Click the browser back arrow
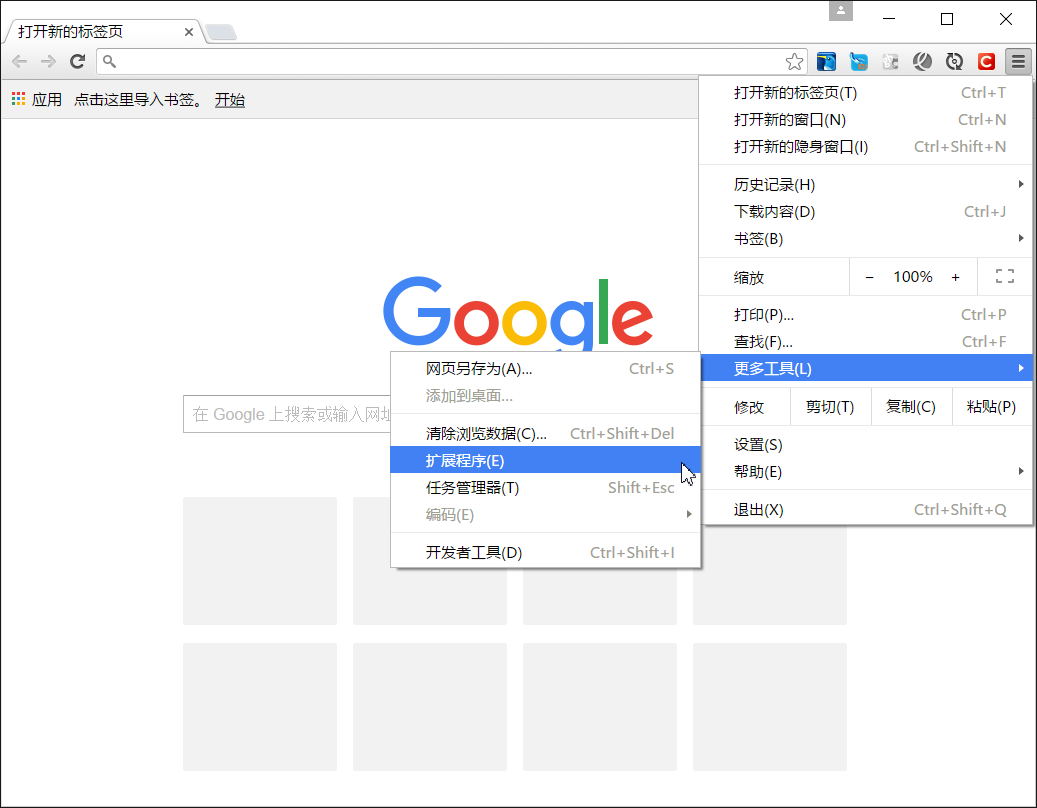 [x=19, y=61]
